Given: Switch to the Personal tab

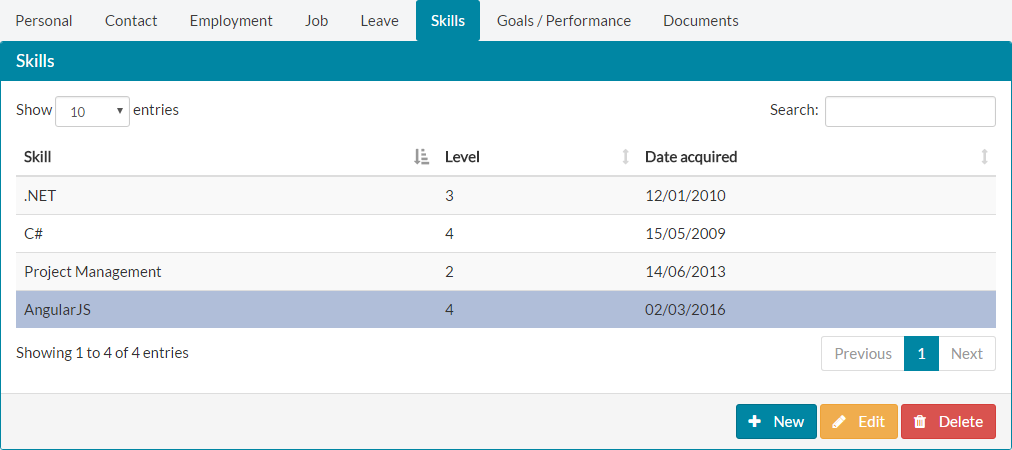Looking at the screenshot, I should click(x=44, y=21).
